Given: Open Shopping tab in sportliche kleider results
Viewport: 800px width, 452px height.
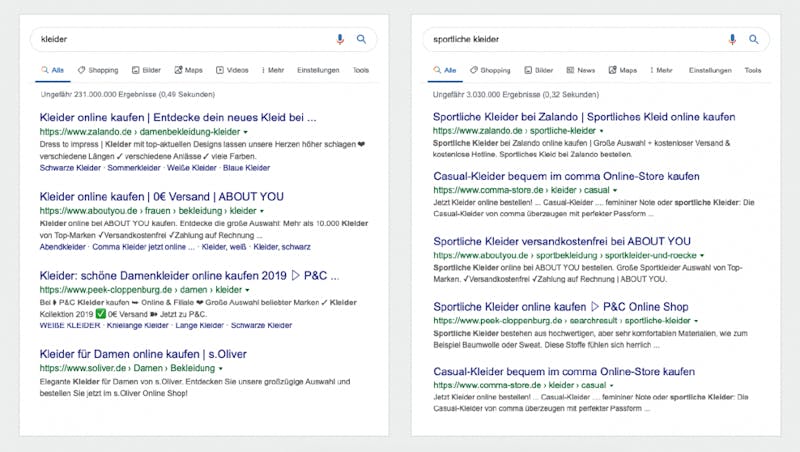Looking at the screenshot, I should point(490,70).
